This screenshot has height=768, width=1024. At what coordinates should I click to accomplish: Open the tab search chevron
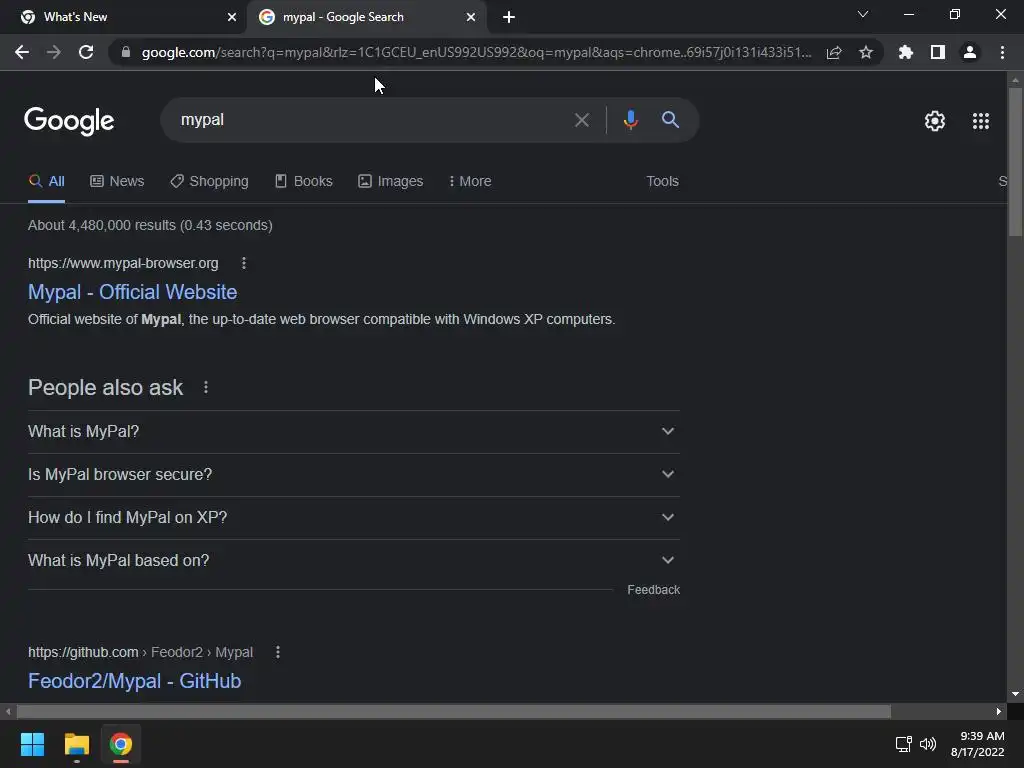[863, 14]
